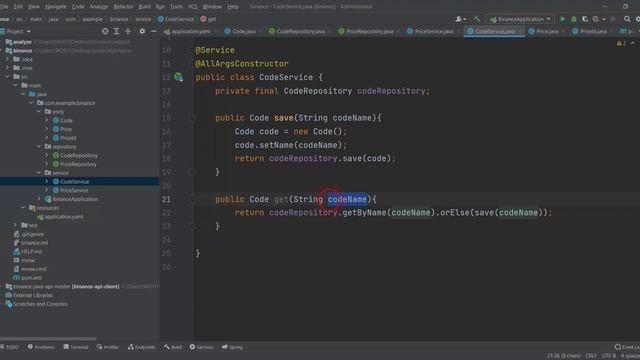This screenshot has height=360, width=640.
Task: Click the Collapse All icon in Project panel
Action: [128, 31]
